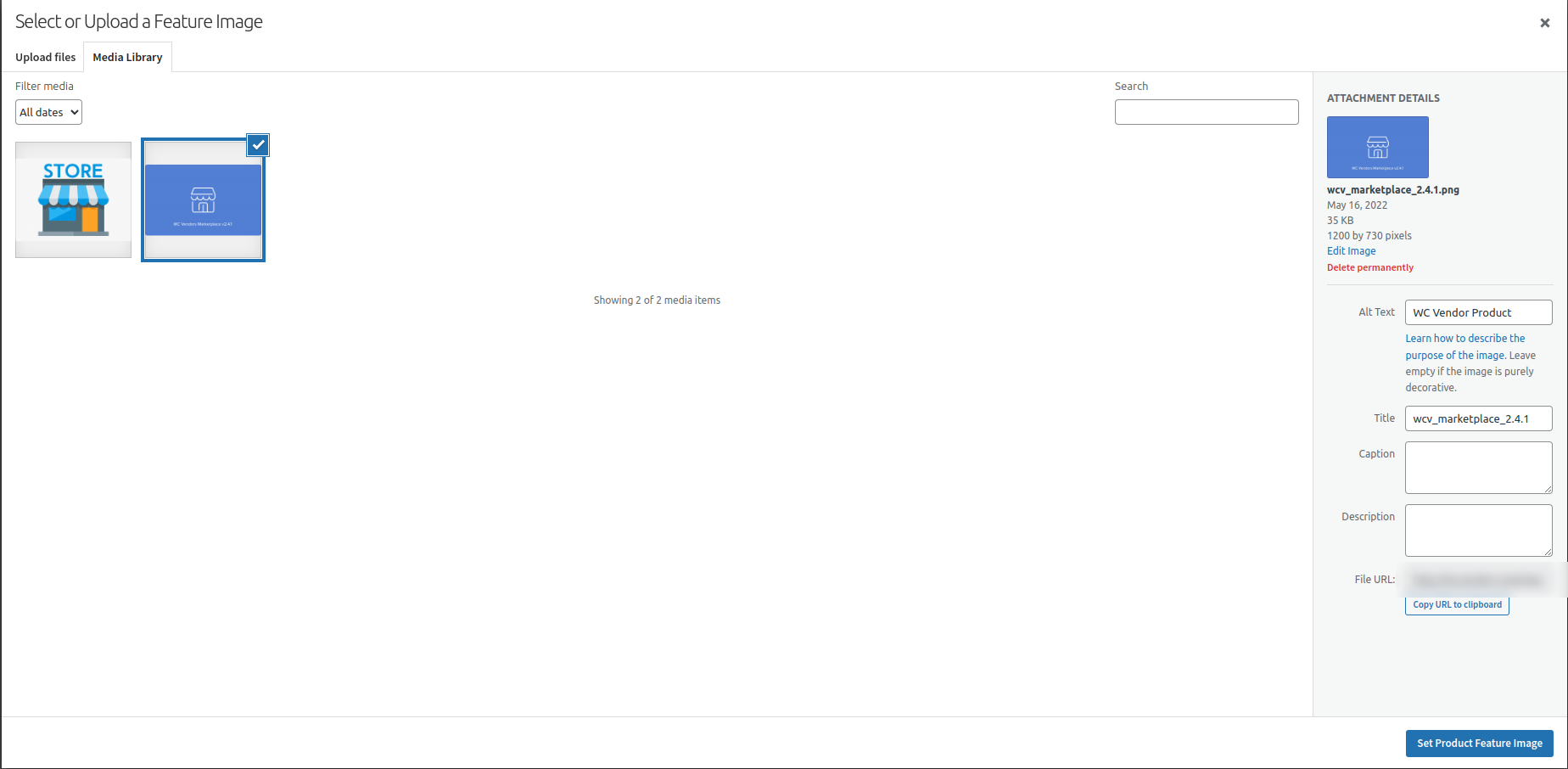Click the media Search field
Image resolution: width=1568 pixels, height=769 pixels.
[1207, 112]
